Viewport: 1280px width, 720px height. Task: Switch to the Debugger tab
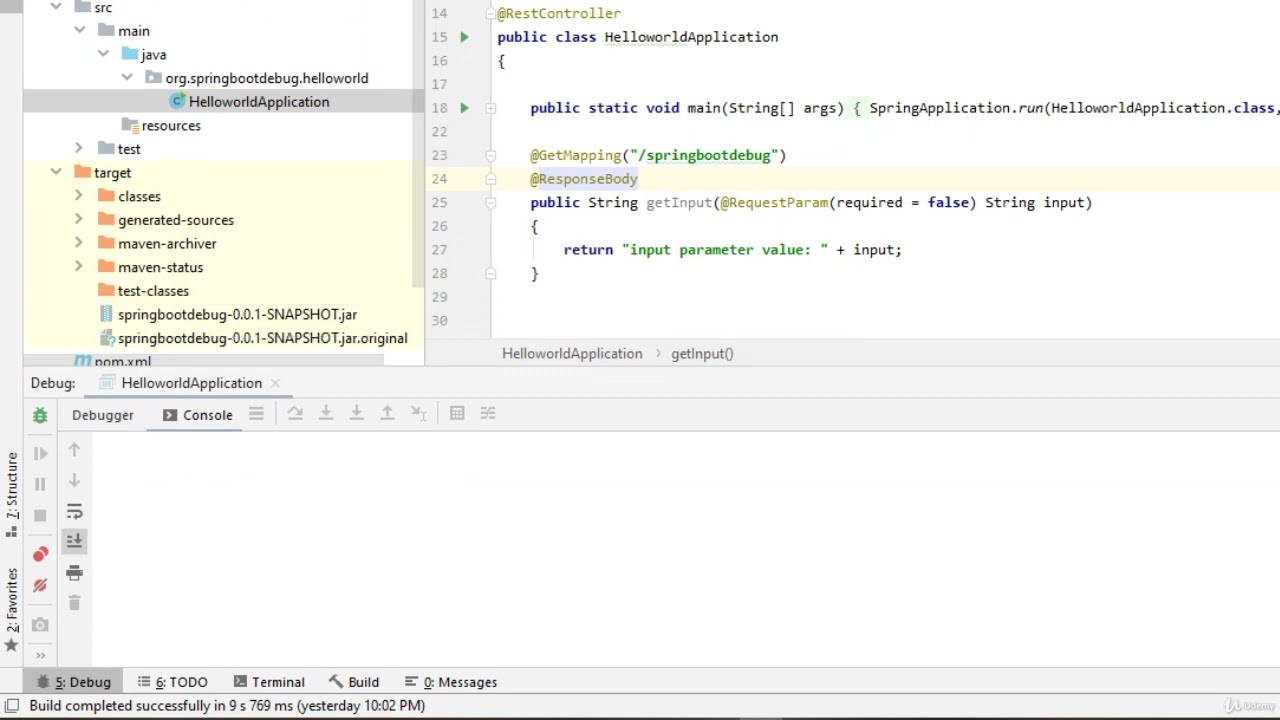pyautogui.click(x=102, y=415)
